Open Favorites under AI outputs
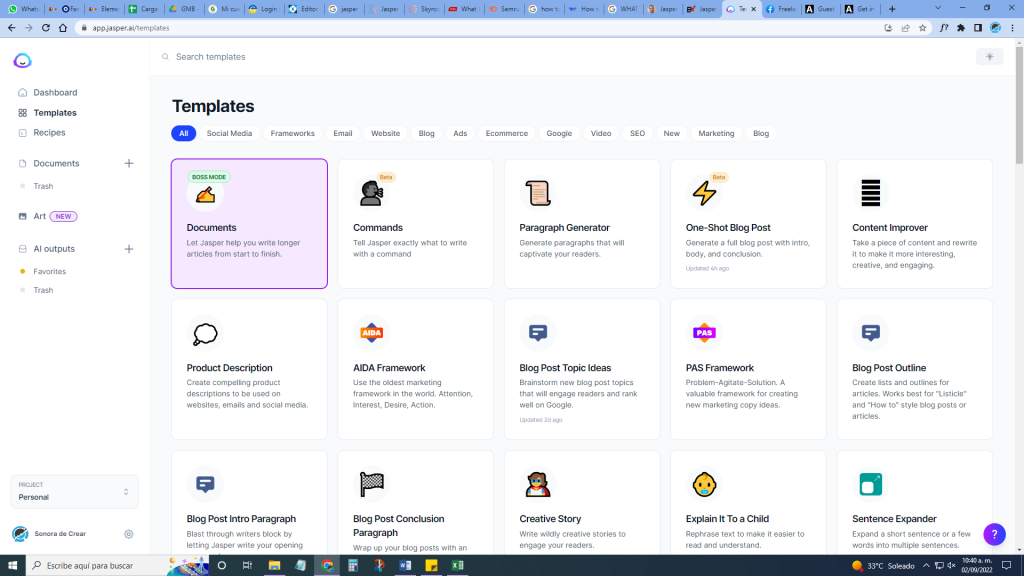The height and width of the screenshot is (576, 1024). (50, 272)
